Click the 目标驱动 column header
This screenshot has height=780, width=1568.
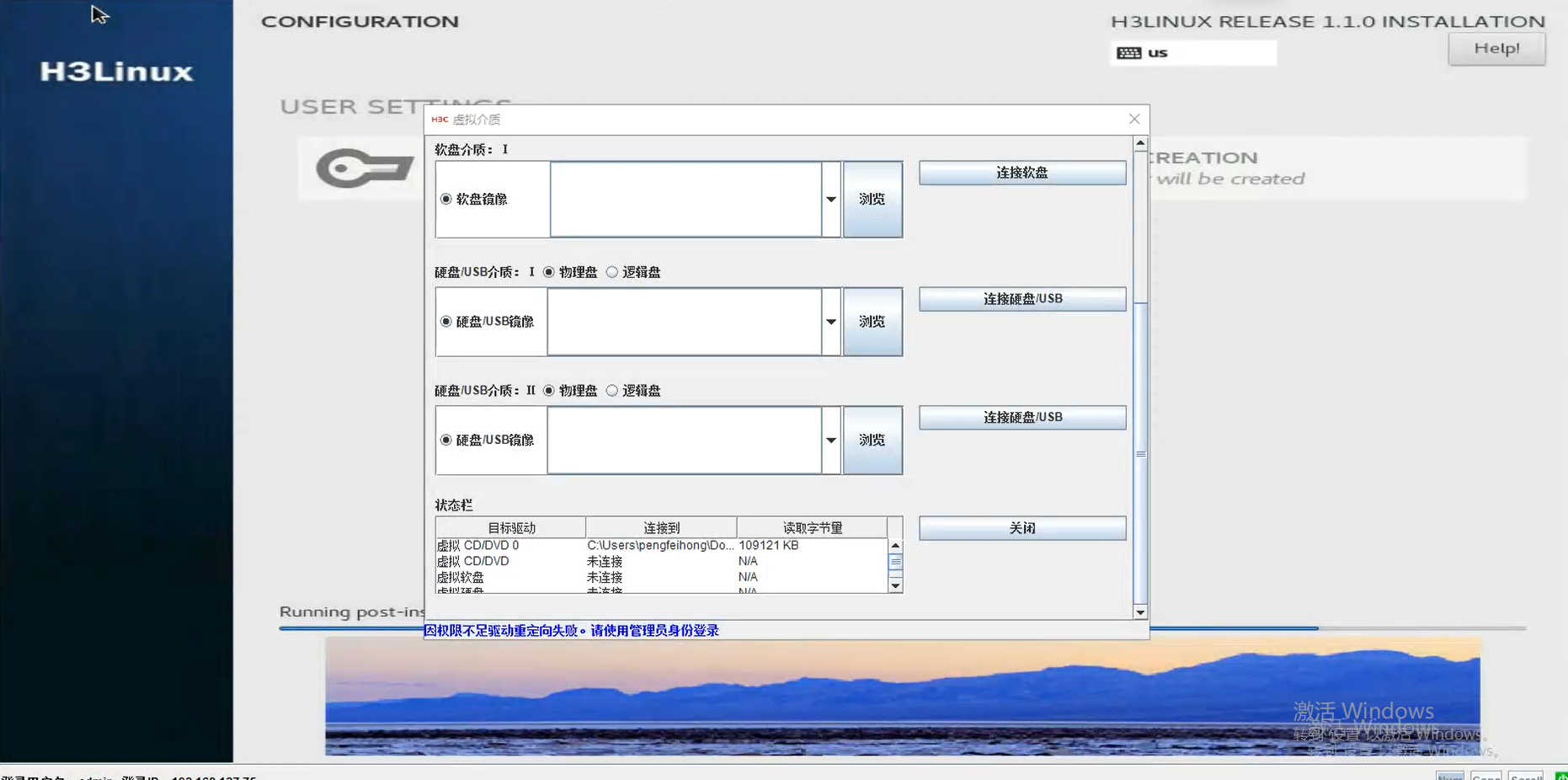[511, 528]
